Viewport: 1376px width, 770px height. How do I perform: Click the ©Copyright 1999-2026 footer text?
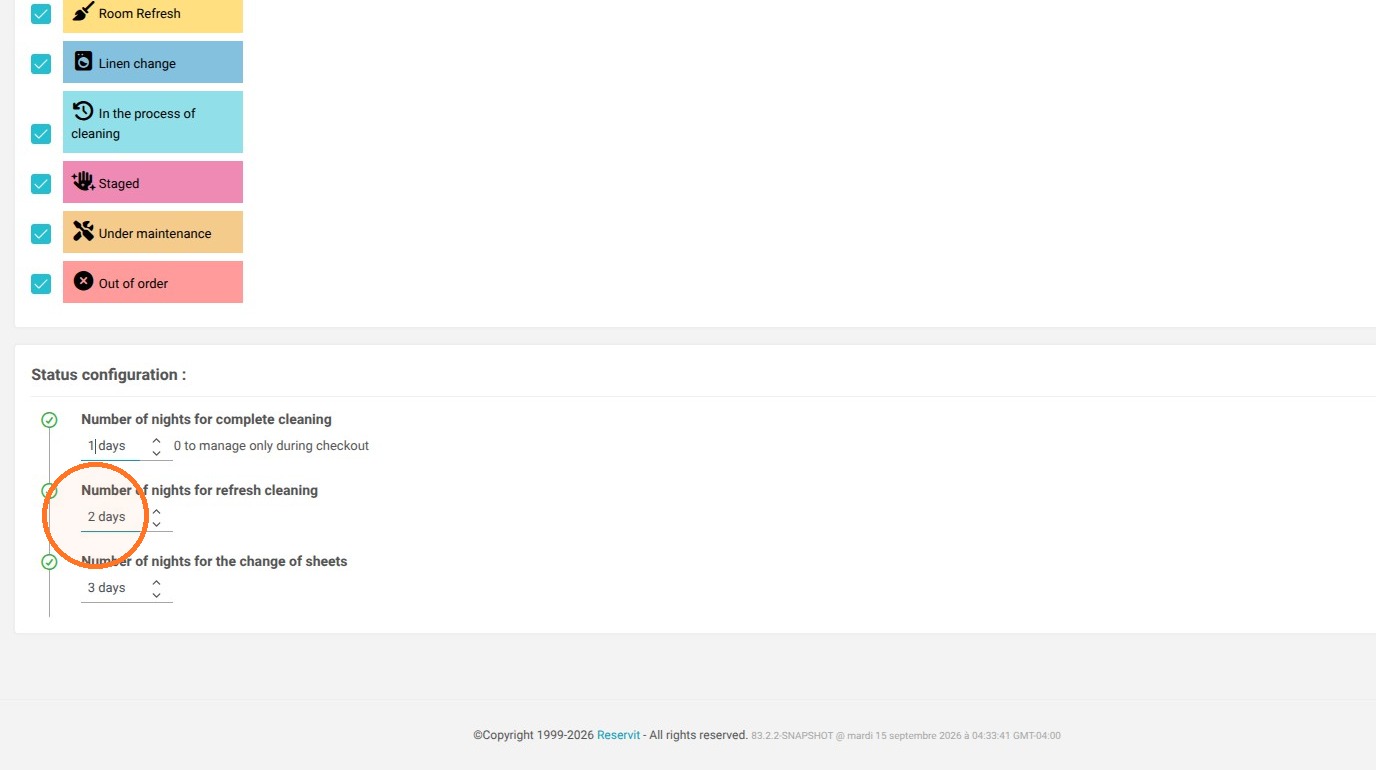point(534,735)
